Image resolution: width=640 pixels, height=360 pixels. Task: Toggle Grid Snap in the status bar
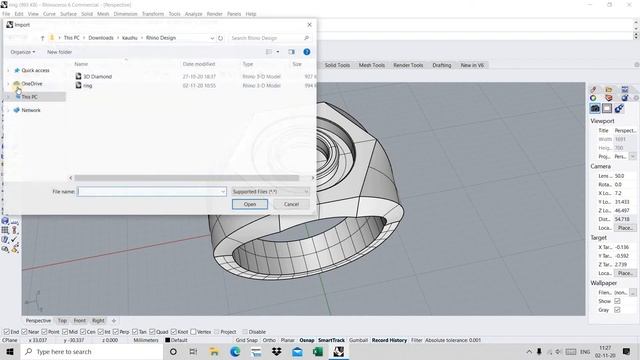(x=247, y=340)
